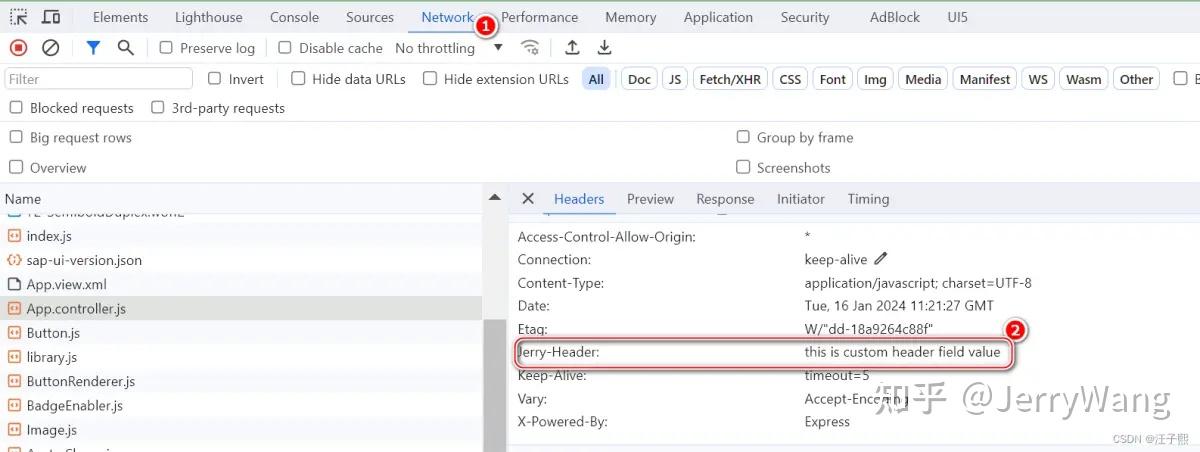
Task: Click sap-ui-version.json file icon
Action: coord(14,260)
